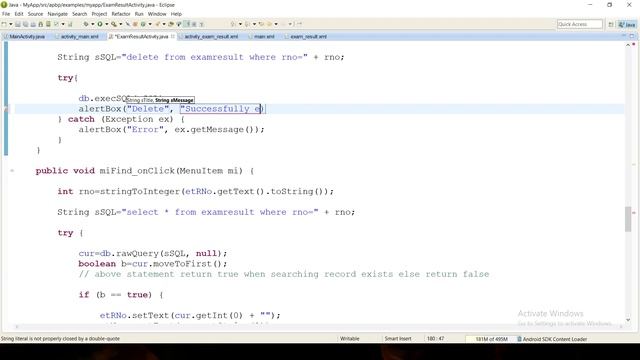Click 'Writable' in the status bar
Screen dimensions: 640x360
click(x=349, y=338)
